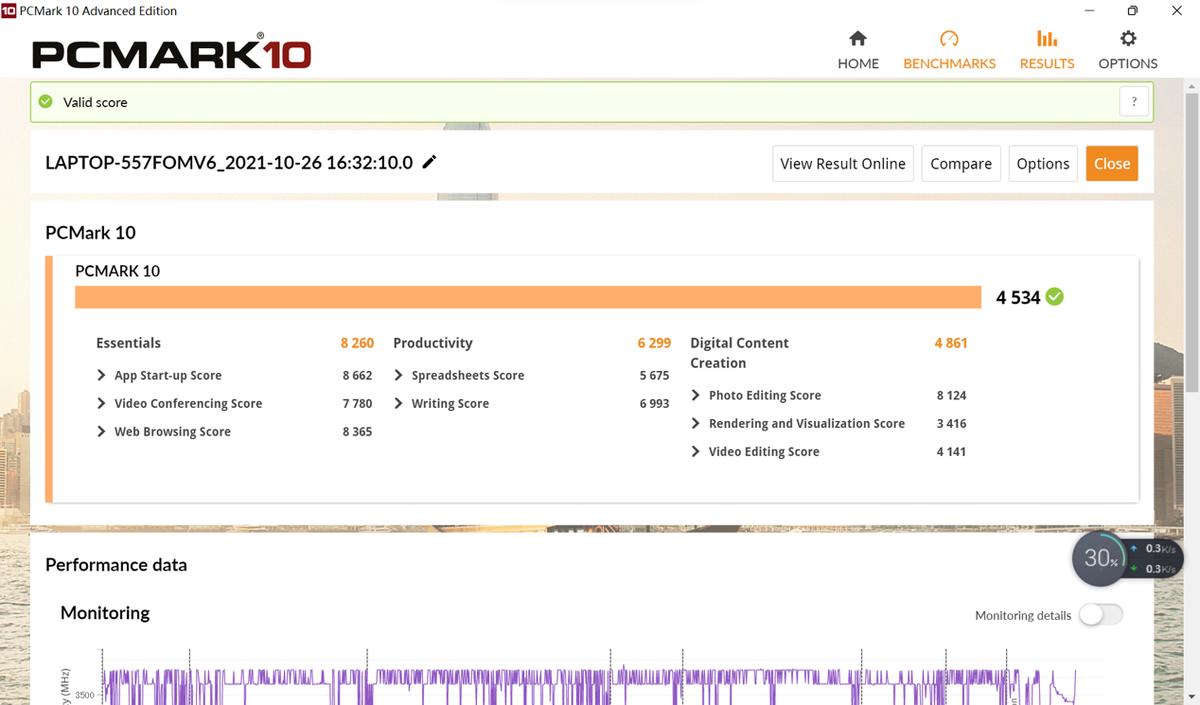Toggle Monitoring details switch
The height and width of the screenshot is (705, 1200).
pyautogui.click(x=1101, y=615)
